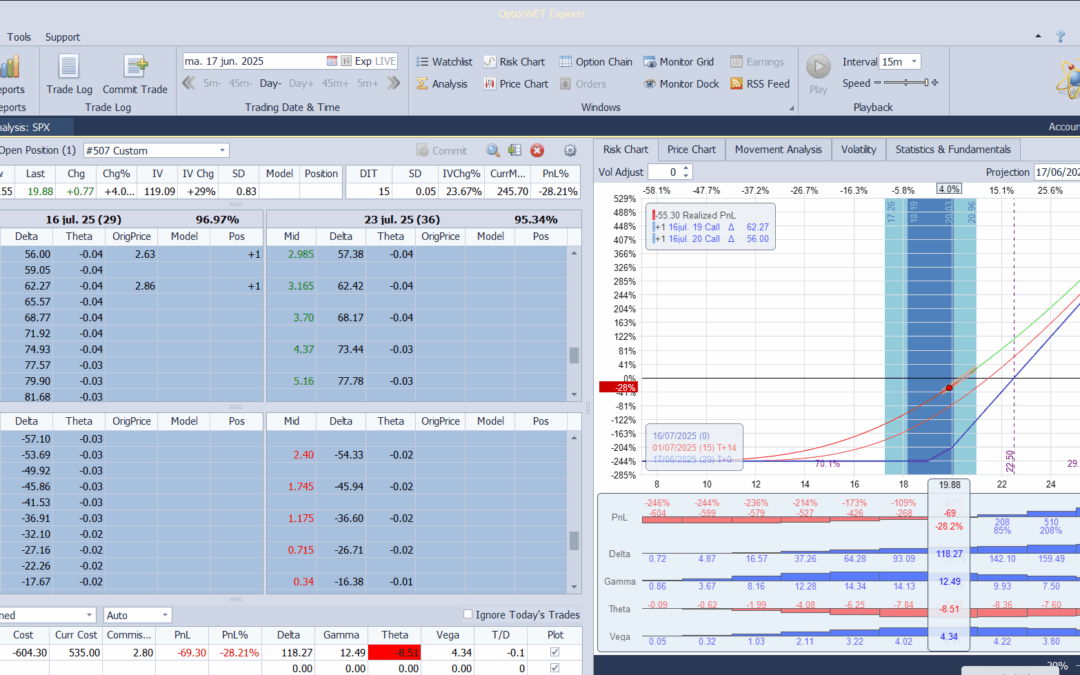Switch to the Price Chart tab
Screen dimensions: 1080x675
tap(691, 149)
